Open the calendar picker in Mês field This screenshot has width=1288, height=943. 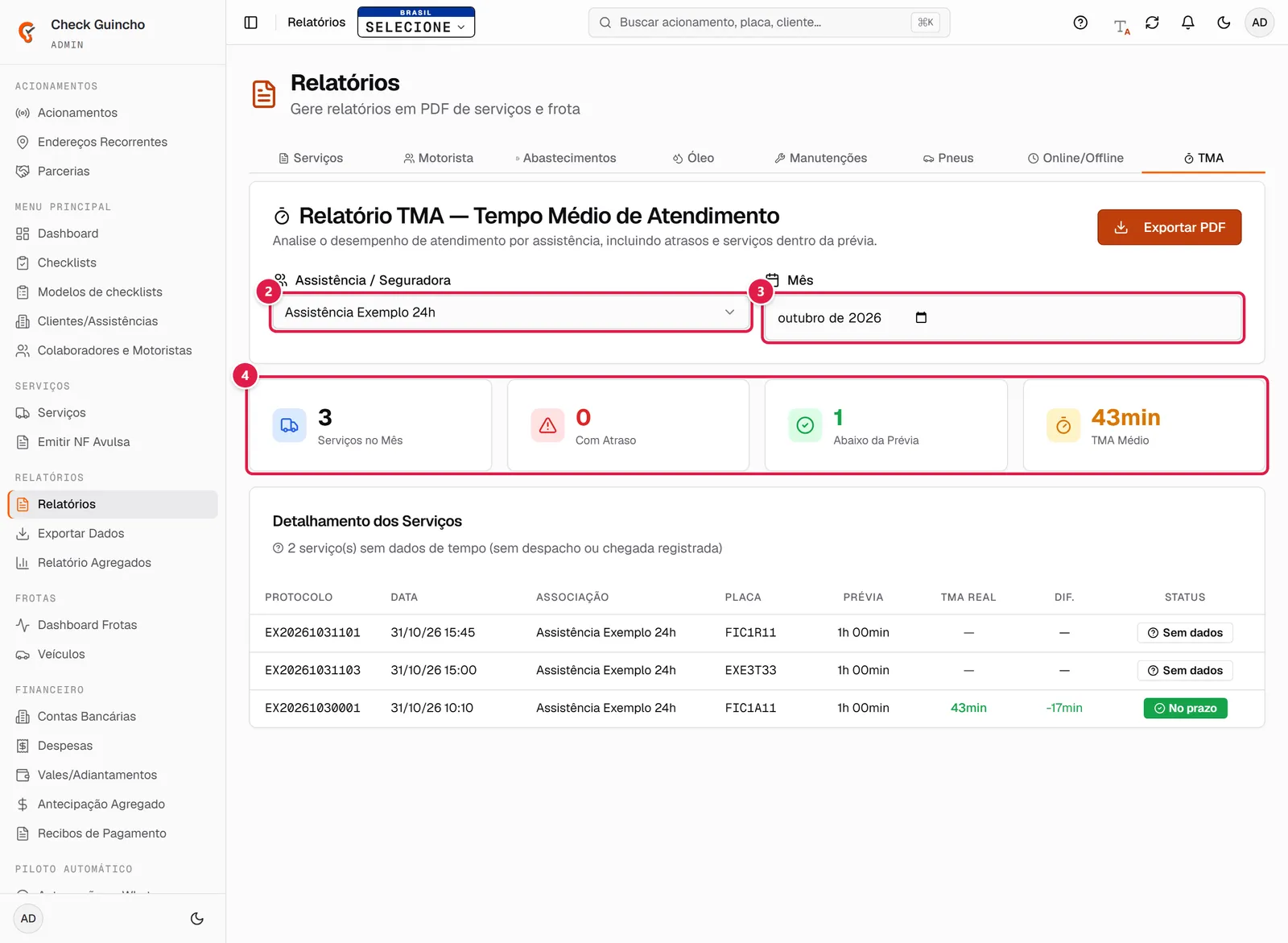[x=921, y=318]
